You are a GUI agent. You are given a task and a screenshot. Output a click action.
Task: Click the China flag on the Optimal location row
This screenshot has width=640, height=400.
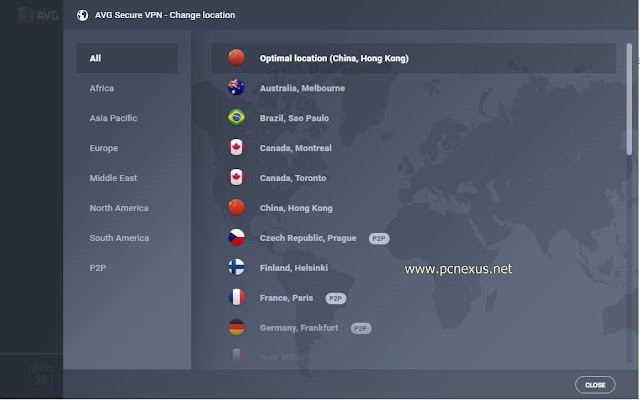pos(236,58)
